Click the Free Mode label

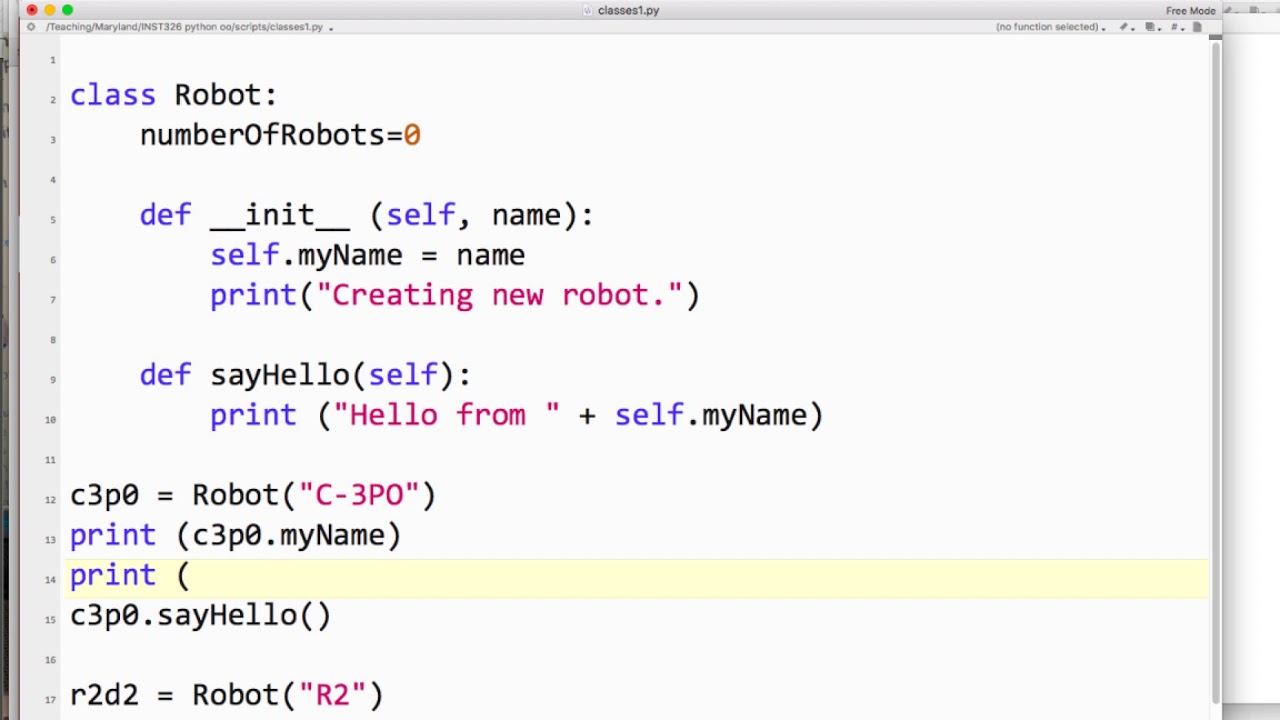pos(1190,11)
